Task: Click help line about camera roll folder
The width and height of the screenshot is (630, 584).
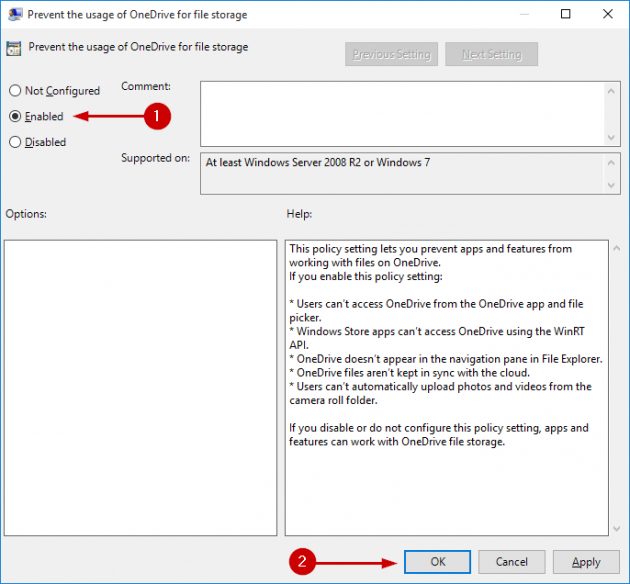Action: pyautogui.click(x=440, y=393)
